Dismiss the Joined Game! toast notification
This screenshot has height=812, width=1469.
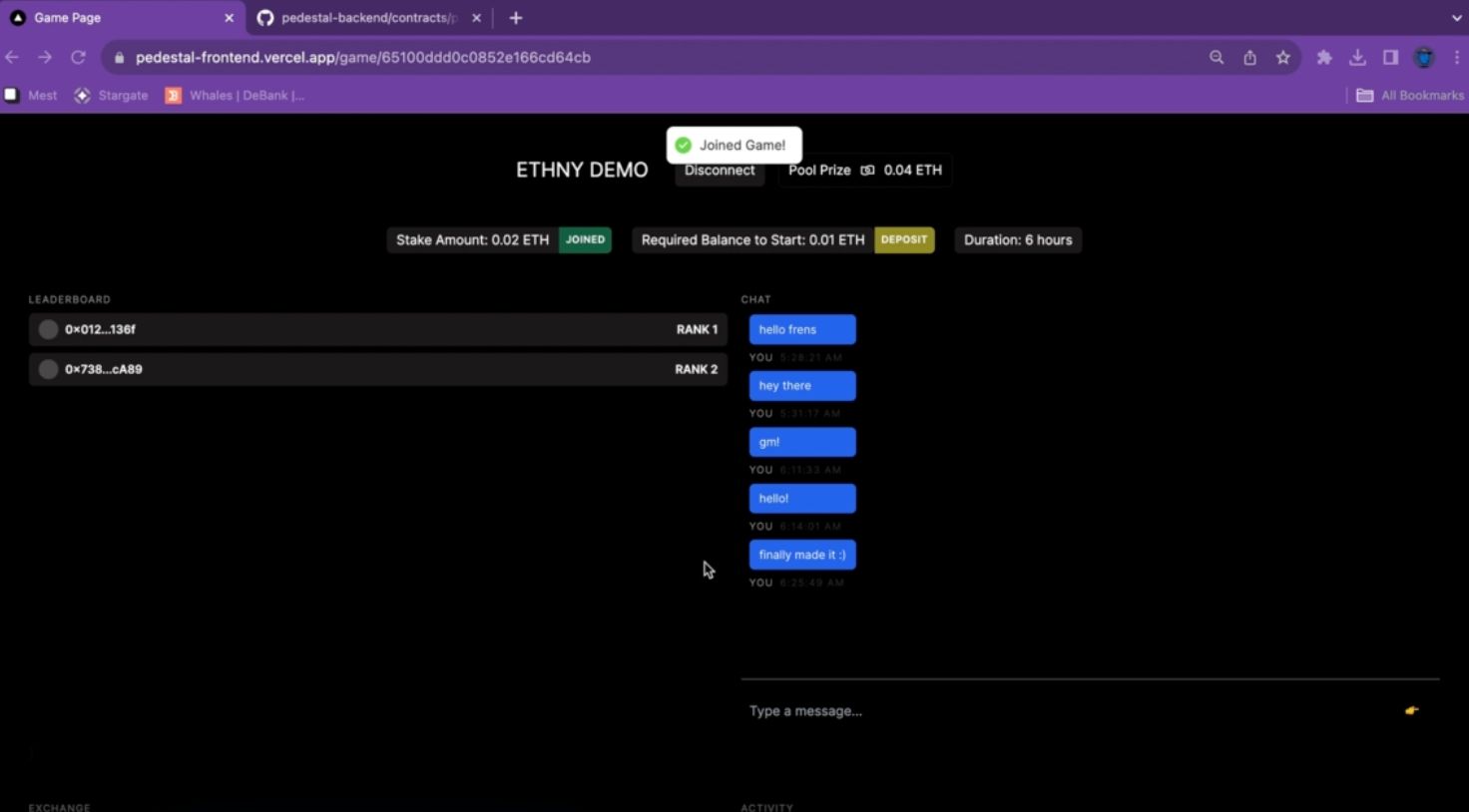click(x=734, y=146)
